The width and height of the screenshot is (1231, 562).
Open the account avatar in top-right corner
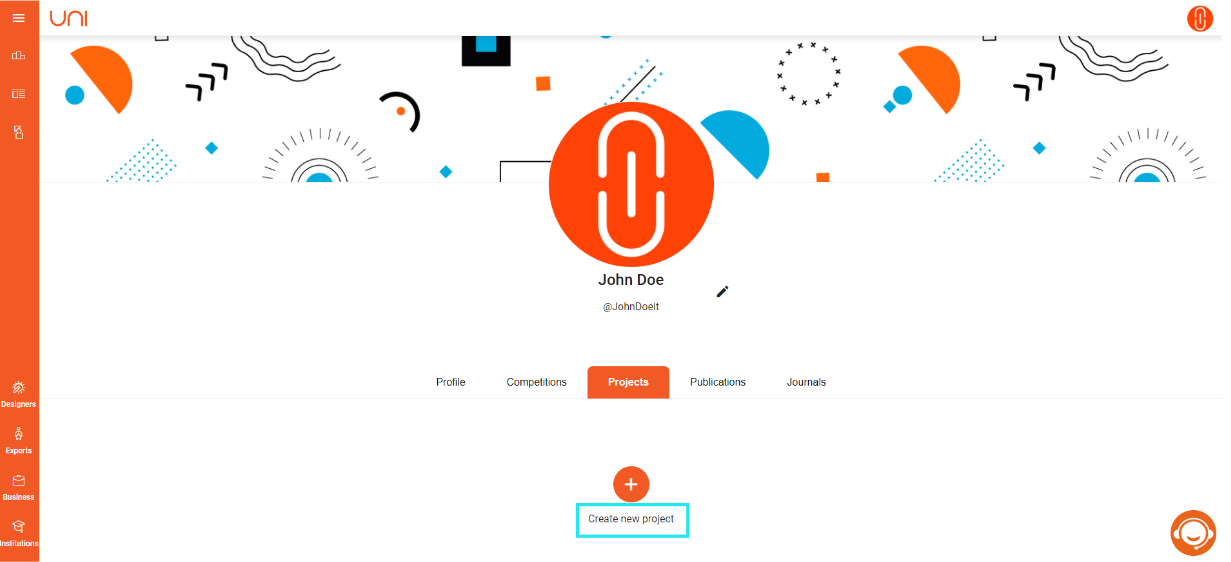(x=1199, y=18)
